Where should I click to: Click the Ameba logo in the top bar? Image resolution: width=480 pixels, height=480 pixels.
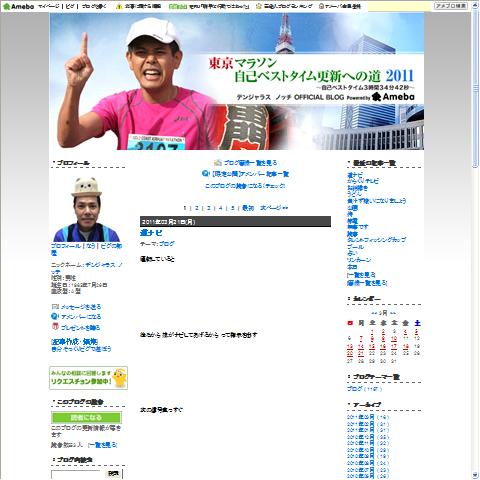18,6
